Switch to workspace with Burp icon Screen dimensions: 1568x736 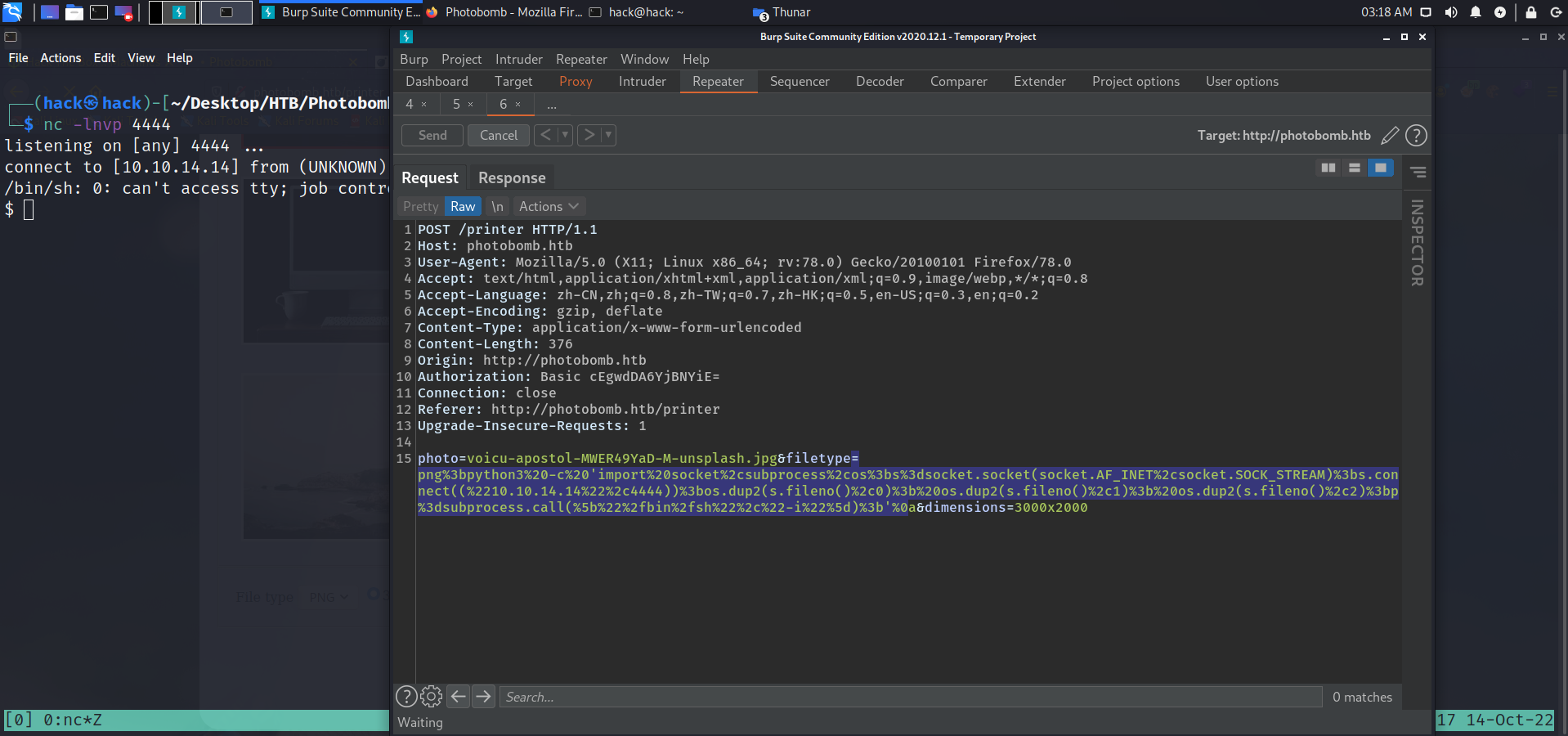[174, 12]
